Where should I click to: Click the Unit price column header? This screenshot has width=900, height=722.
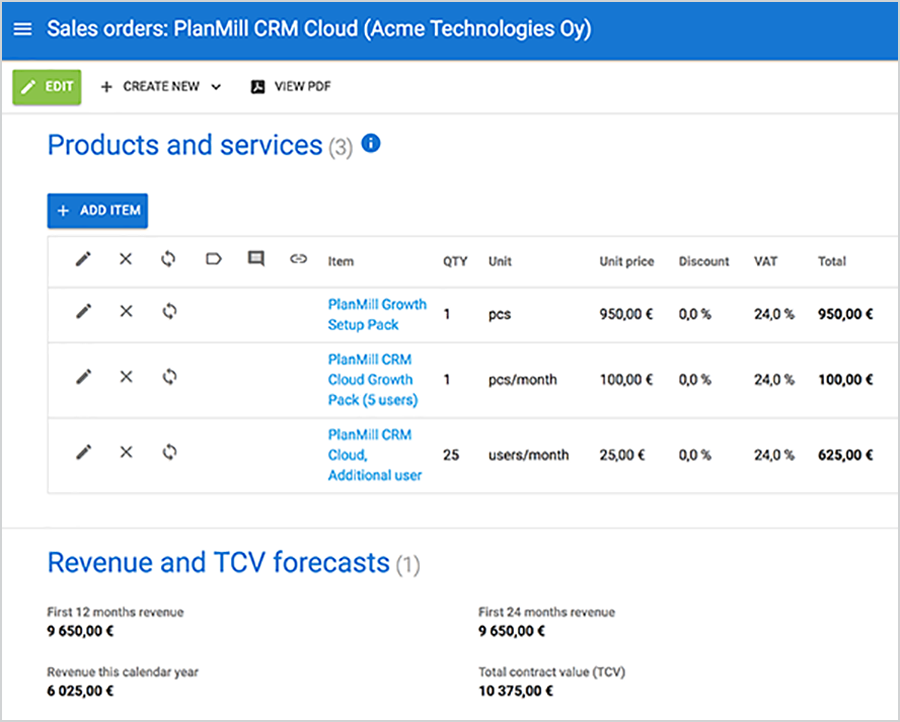pyautogui.click(x=627, y=262)
